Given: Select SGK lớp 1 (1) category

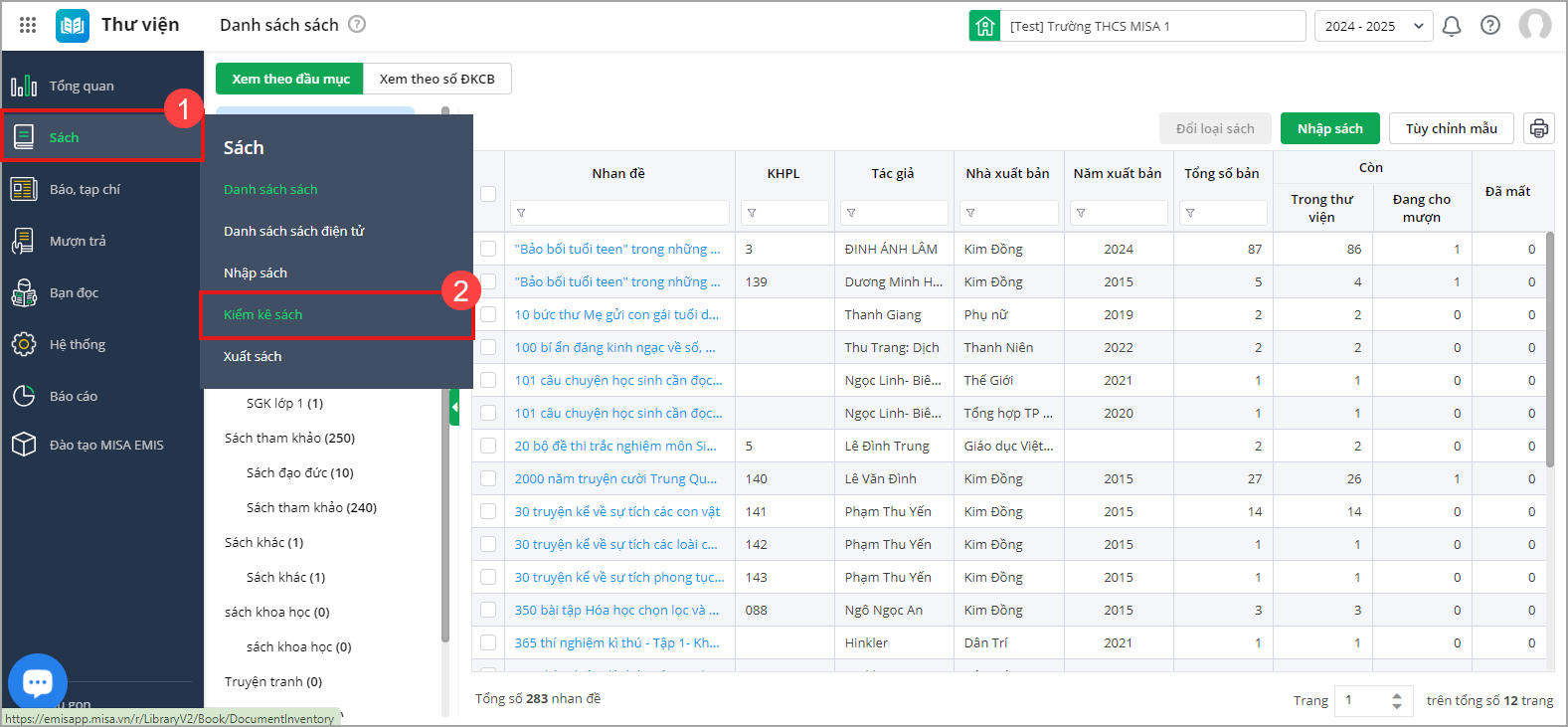Looking at the screenshot, I should [x=284, y=403].
